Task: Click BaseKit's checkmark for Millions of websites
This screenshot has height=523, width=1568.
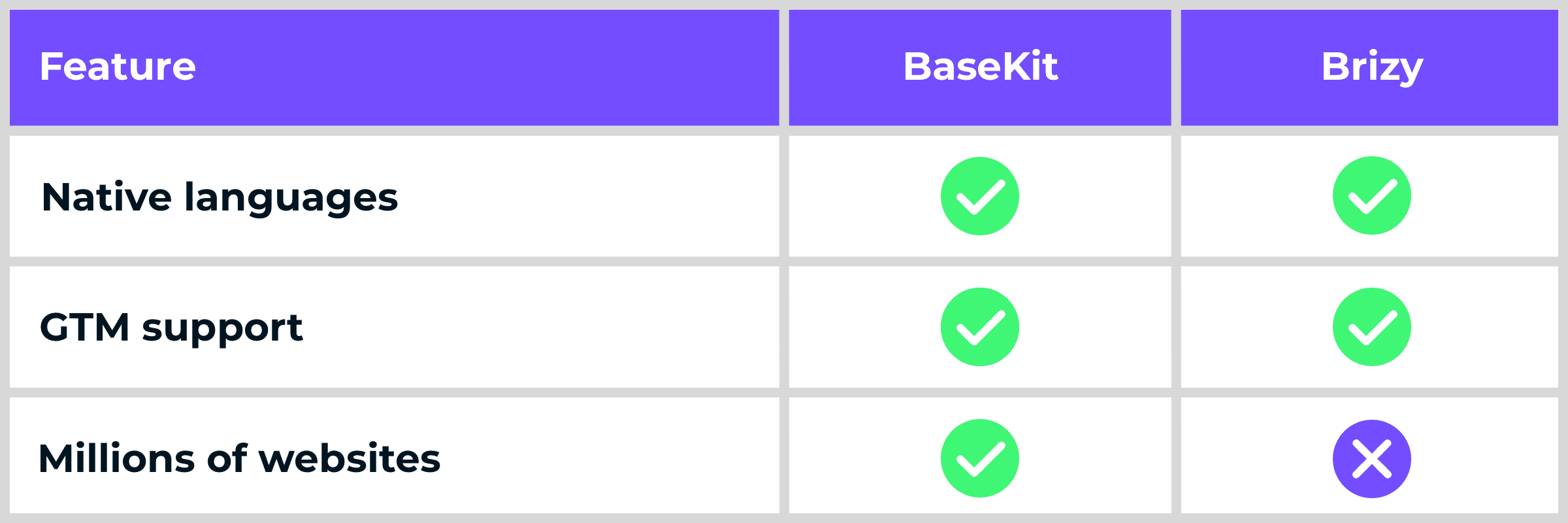Action: (x=979, y=458)
